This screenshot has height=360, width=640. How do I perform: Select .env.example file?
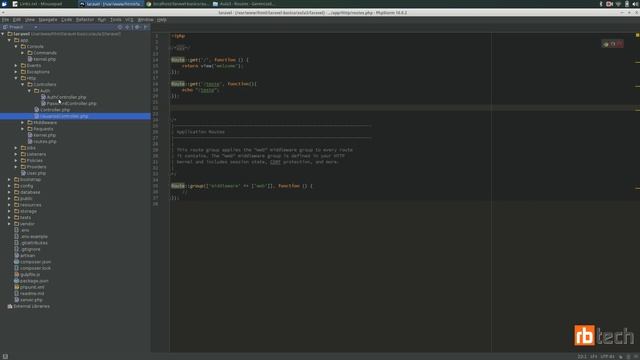31,236
